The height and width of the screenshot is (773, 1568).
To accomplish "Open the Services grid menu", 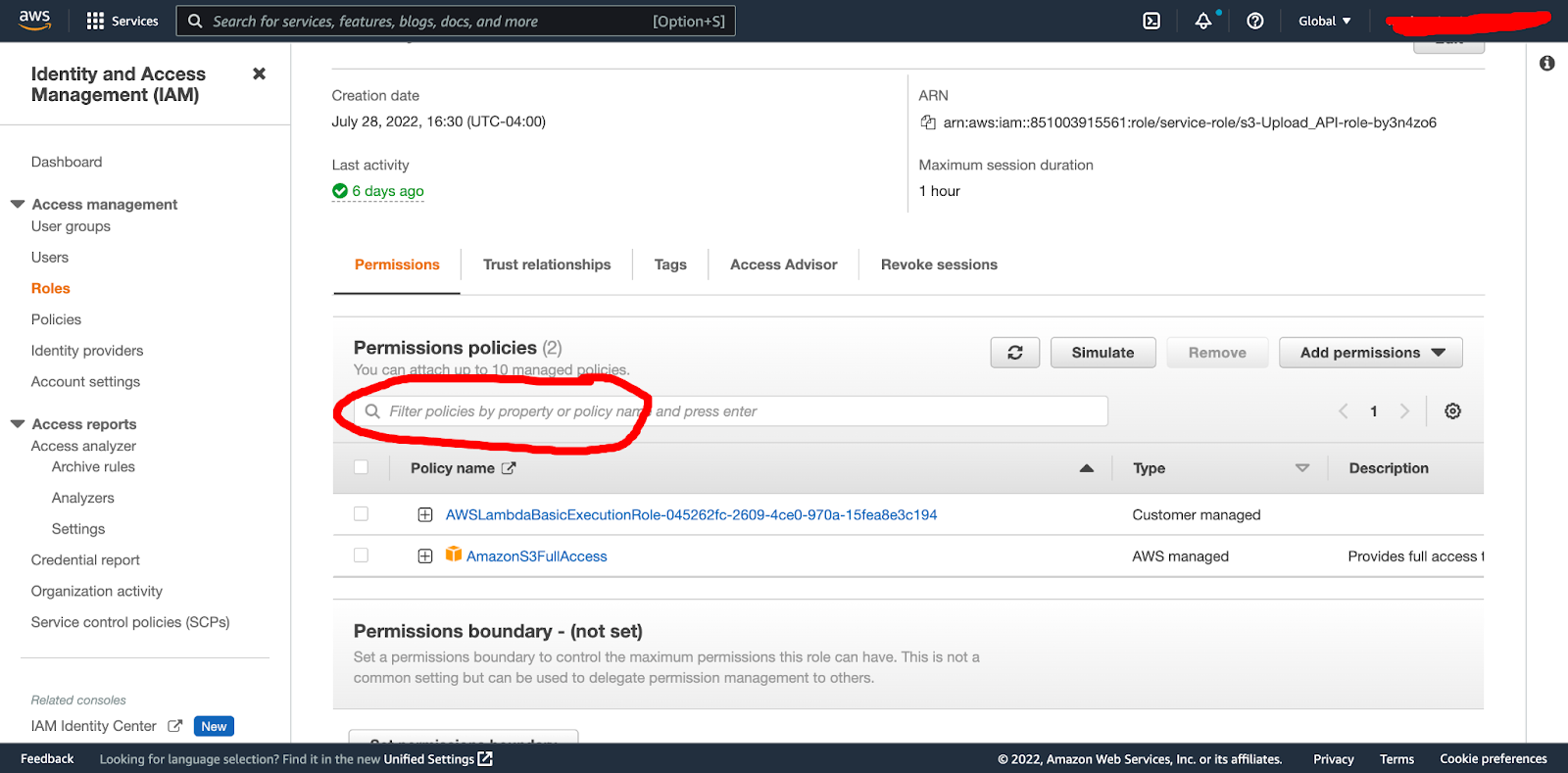I will click(122, 21).
